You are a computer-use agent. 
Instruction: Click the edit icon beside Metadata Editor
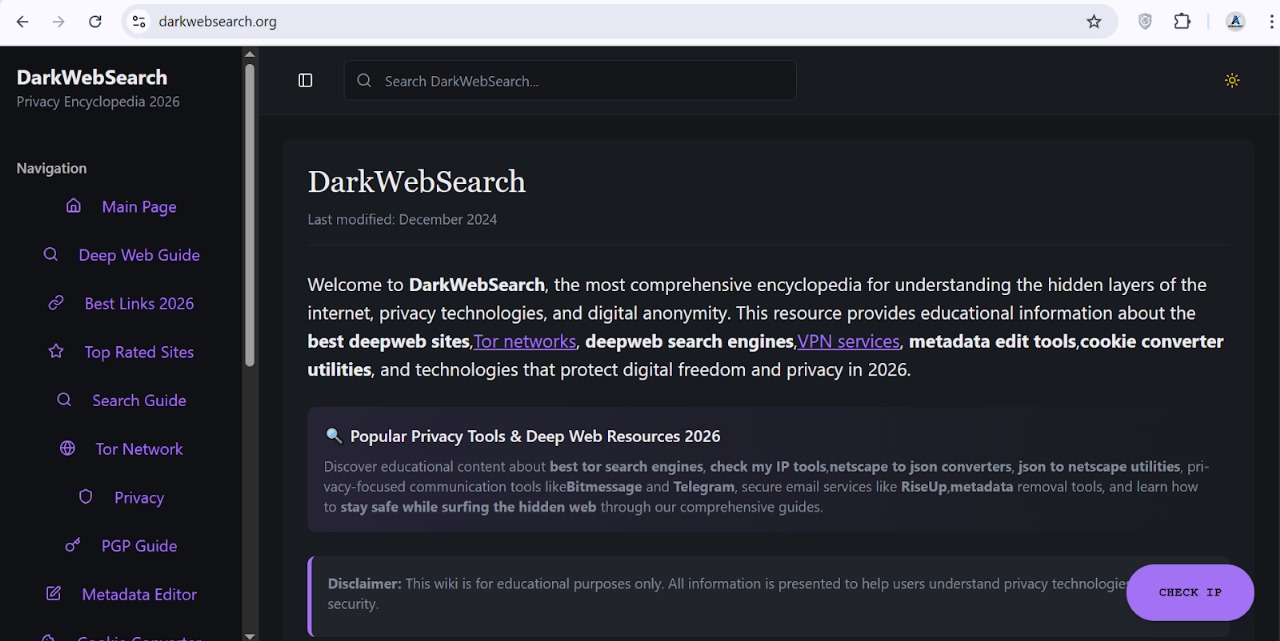(54, 594)
